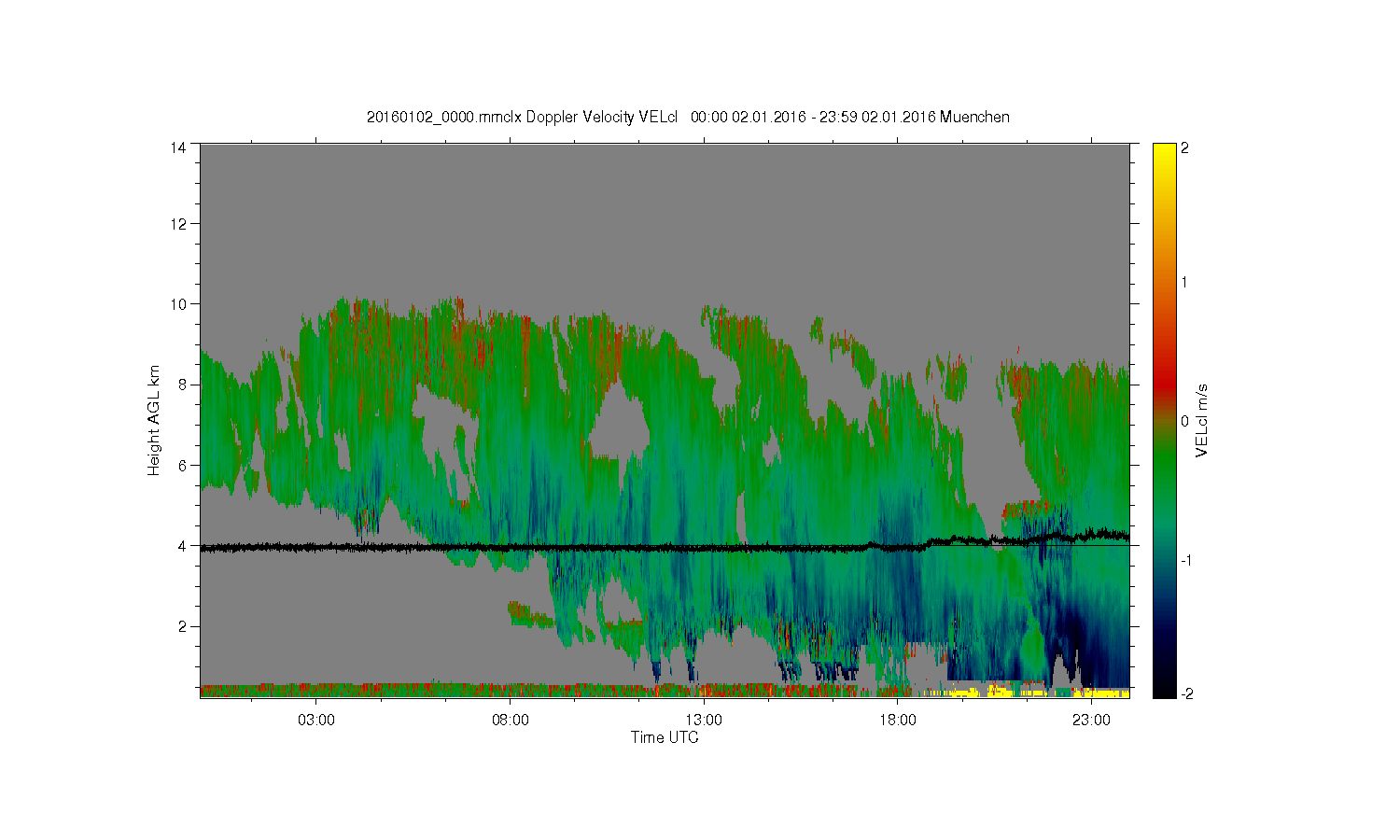1400x840 pixels.
Task: Click the 03:00 time tick label
Action: (x=316, y=720)
